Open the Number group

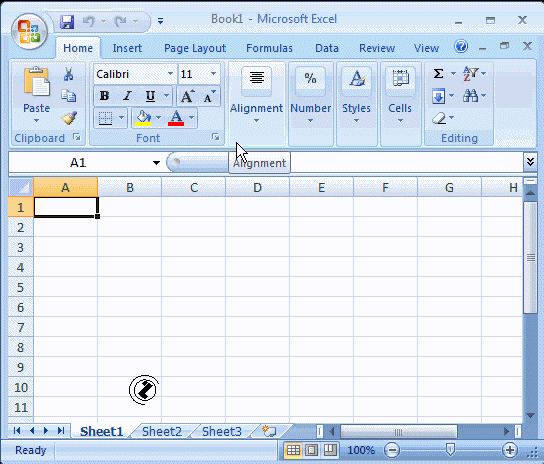tap(311, 103)
